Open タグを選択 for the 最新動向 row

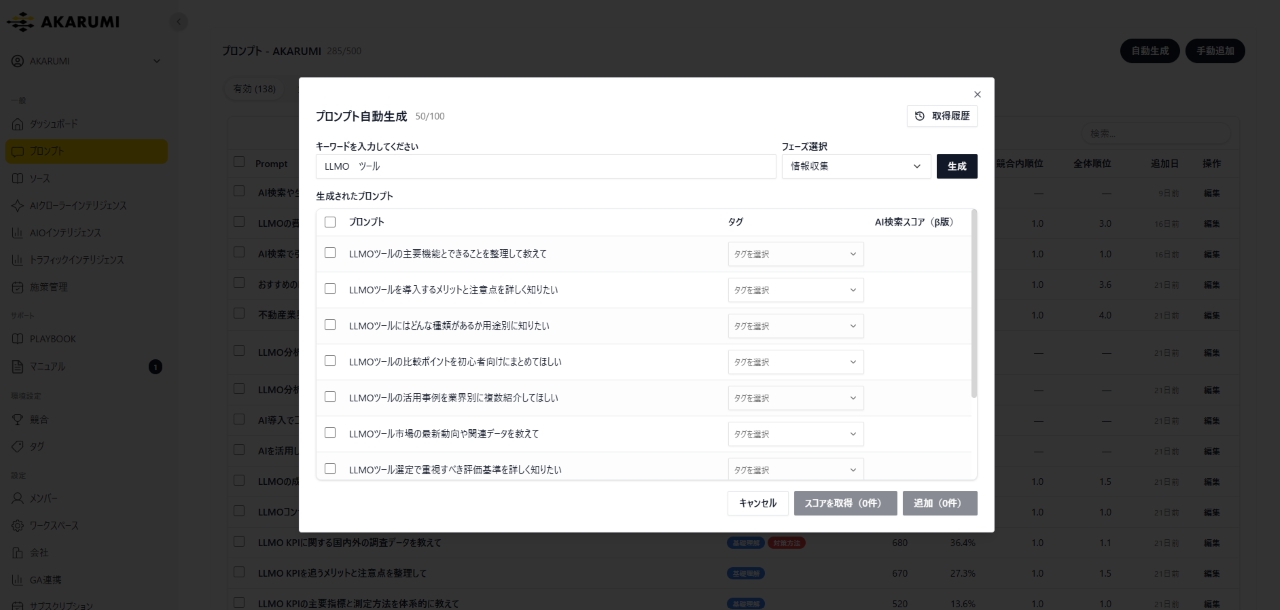(x=795, y=434)
